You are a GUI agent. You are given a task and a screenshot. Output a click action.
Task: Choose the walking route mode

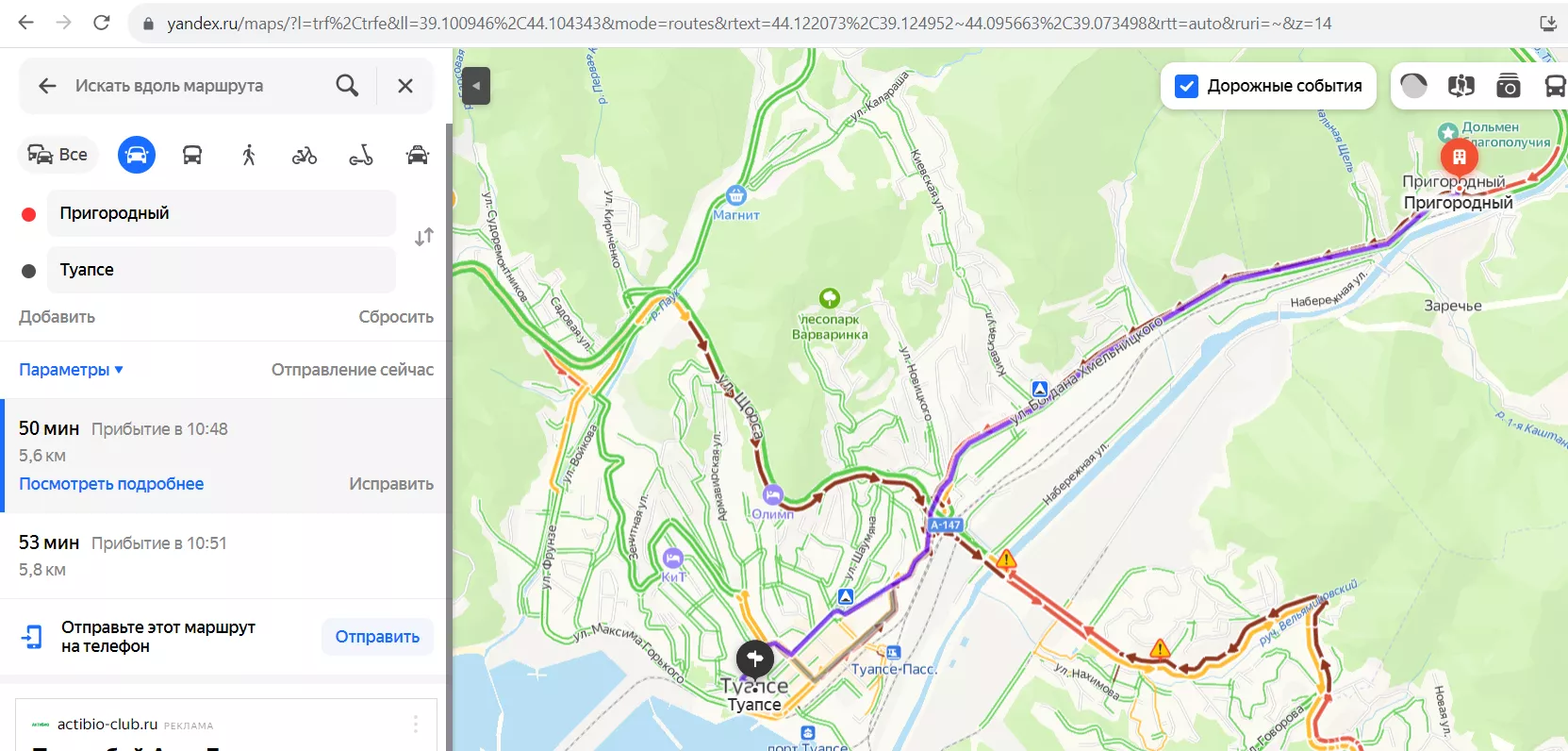[x=249, y=155]
